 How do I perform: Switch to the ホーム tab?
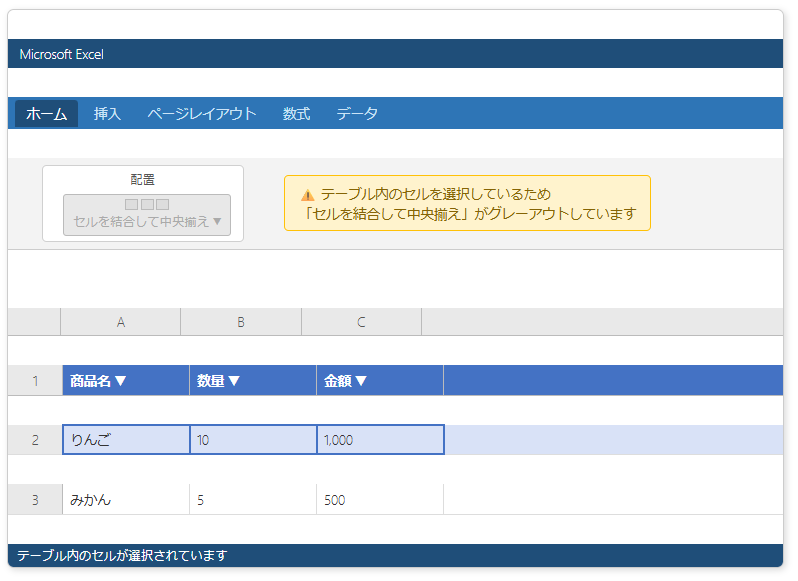46,114
